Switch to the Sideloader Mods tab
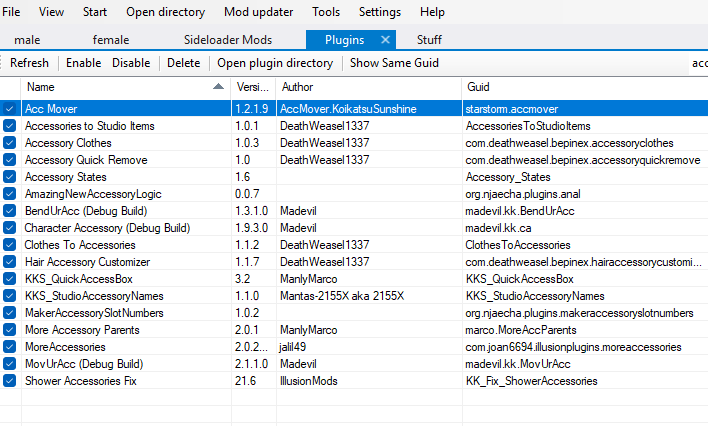 click(227, 40)
